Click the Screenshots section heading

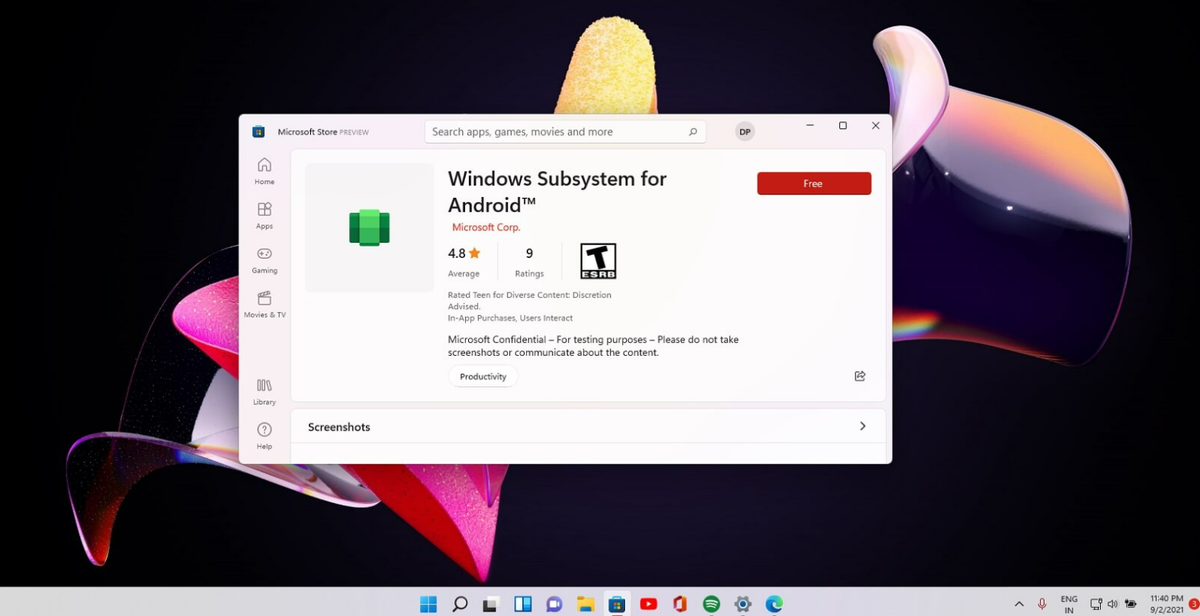(x=339, y=427)
